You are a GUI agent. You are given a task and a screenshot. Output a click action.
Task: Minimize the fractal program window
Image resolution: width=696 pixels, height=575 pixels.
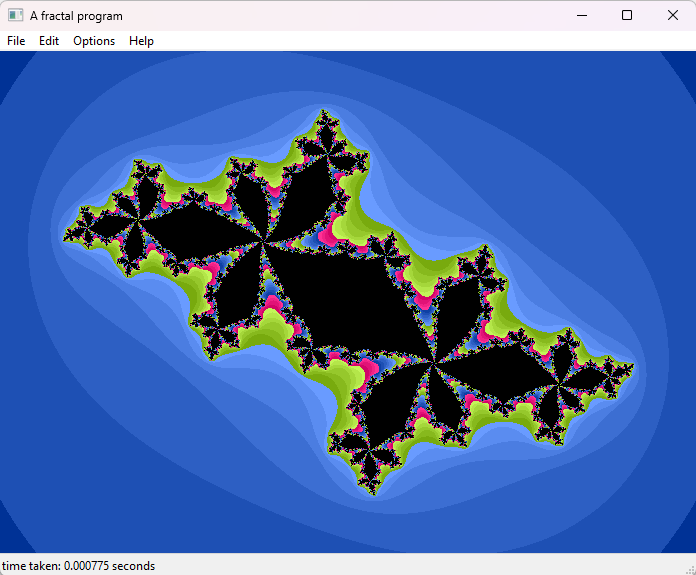581,15
